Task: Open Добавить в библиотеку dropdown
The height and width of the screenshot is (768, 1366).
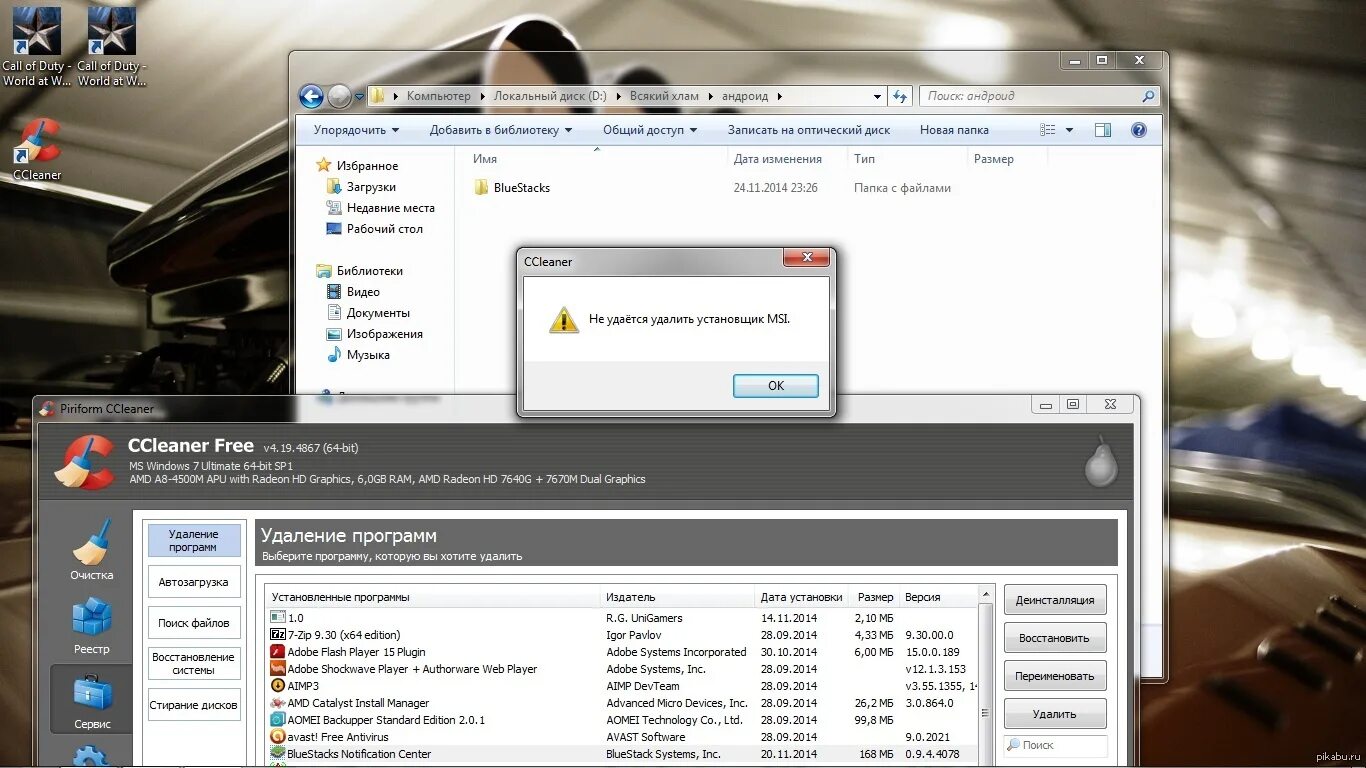Action: point(501,130)
